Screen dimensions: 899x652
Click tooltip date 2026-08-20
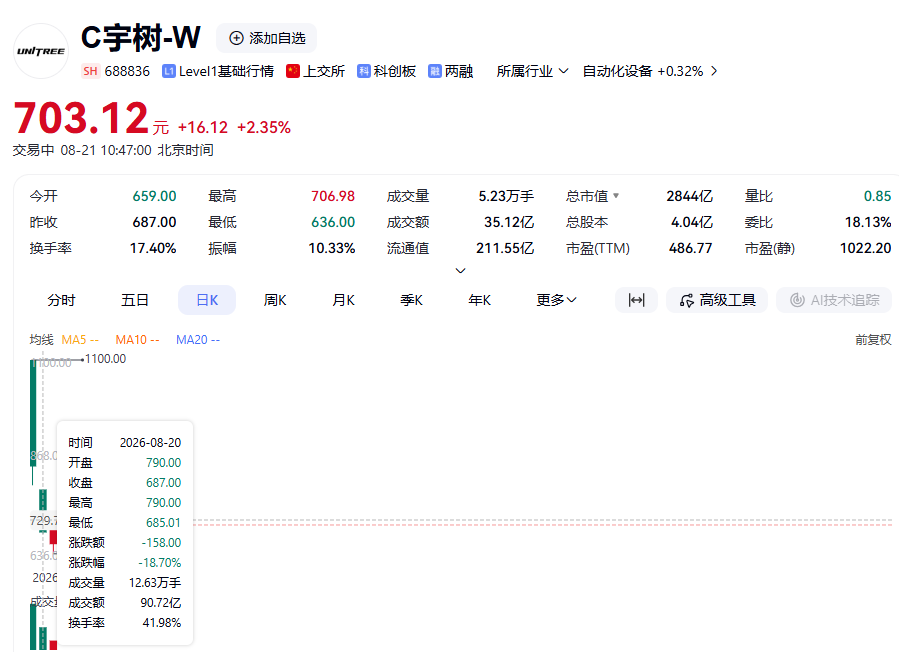150,443
